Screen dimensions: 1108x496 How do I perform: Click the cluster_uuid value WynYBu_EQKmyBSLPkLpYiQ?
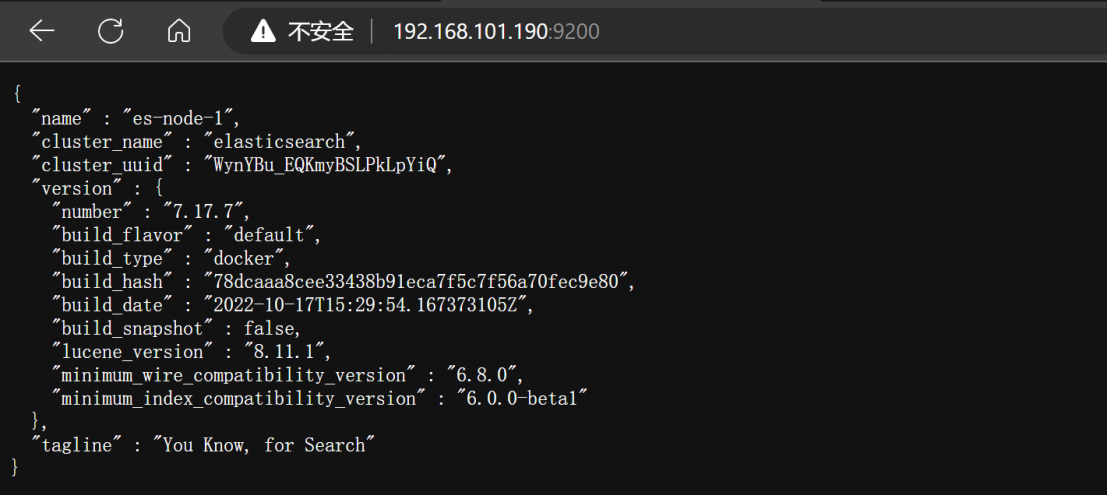326,165
